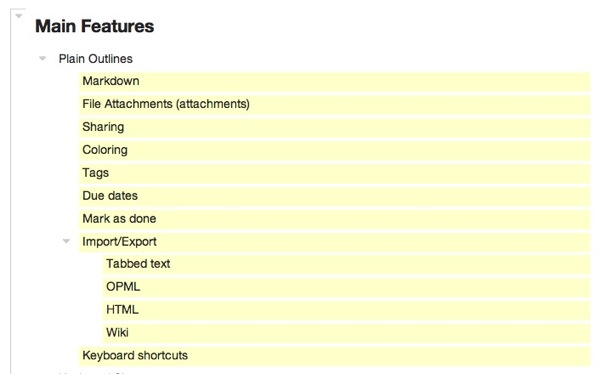Select the Main Features heading

tap(95, 26)
